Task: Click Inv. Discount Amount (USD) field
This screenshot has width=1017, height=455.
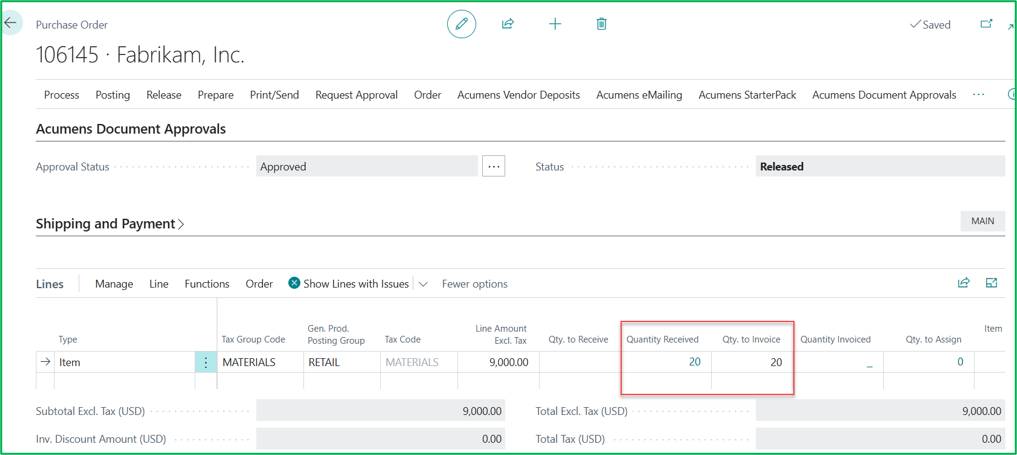Action: (x=380, y=439)
